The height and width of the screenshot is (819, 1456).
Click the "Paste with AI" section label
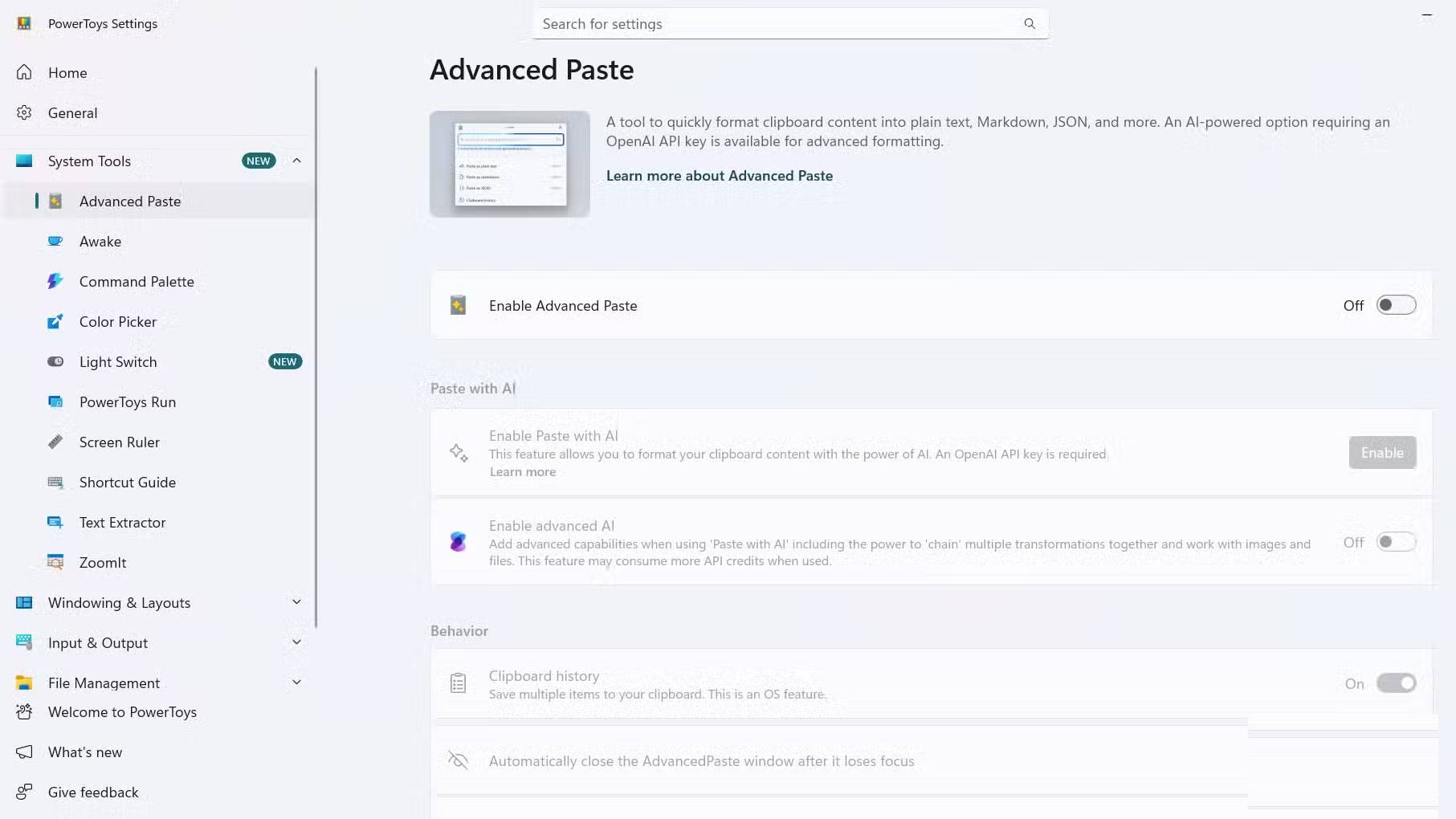(x=473, y=389)
